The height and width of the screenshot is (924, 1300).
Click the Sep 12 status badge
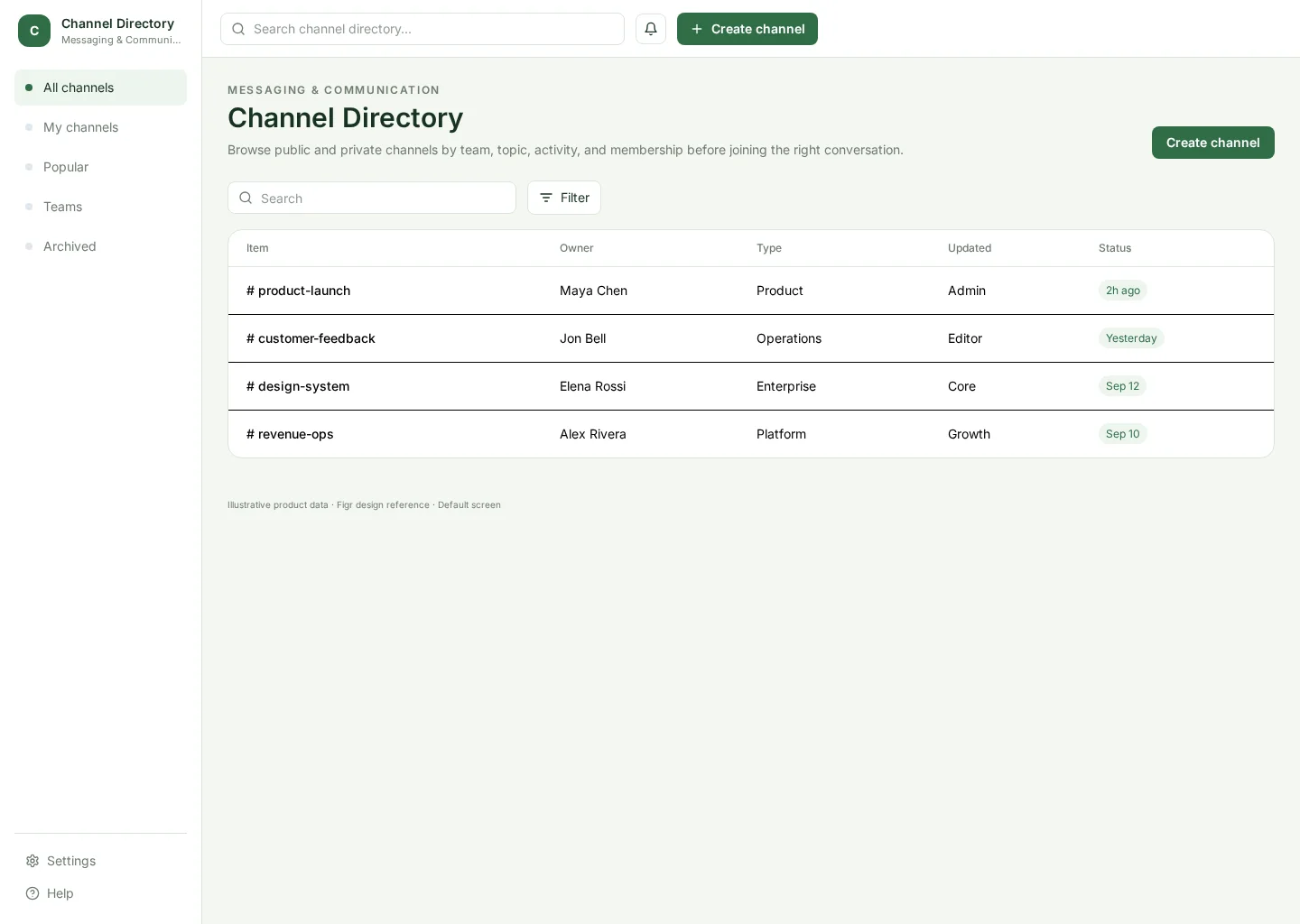[x=1122, y=386]
